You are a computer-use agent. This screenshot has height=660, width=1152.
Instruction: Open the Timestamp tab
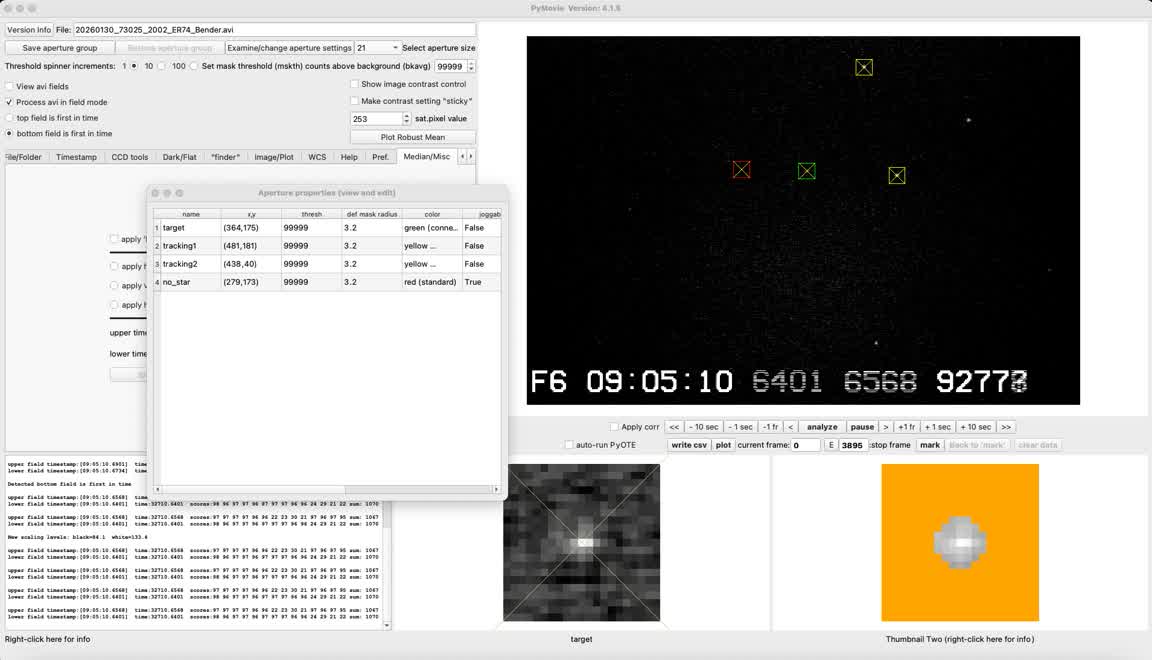click(x=76, y=157)
